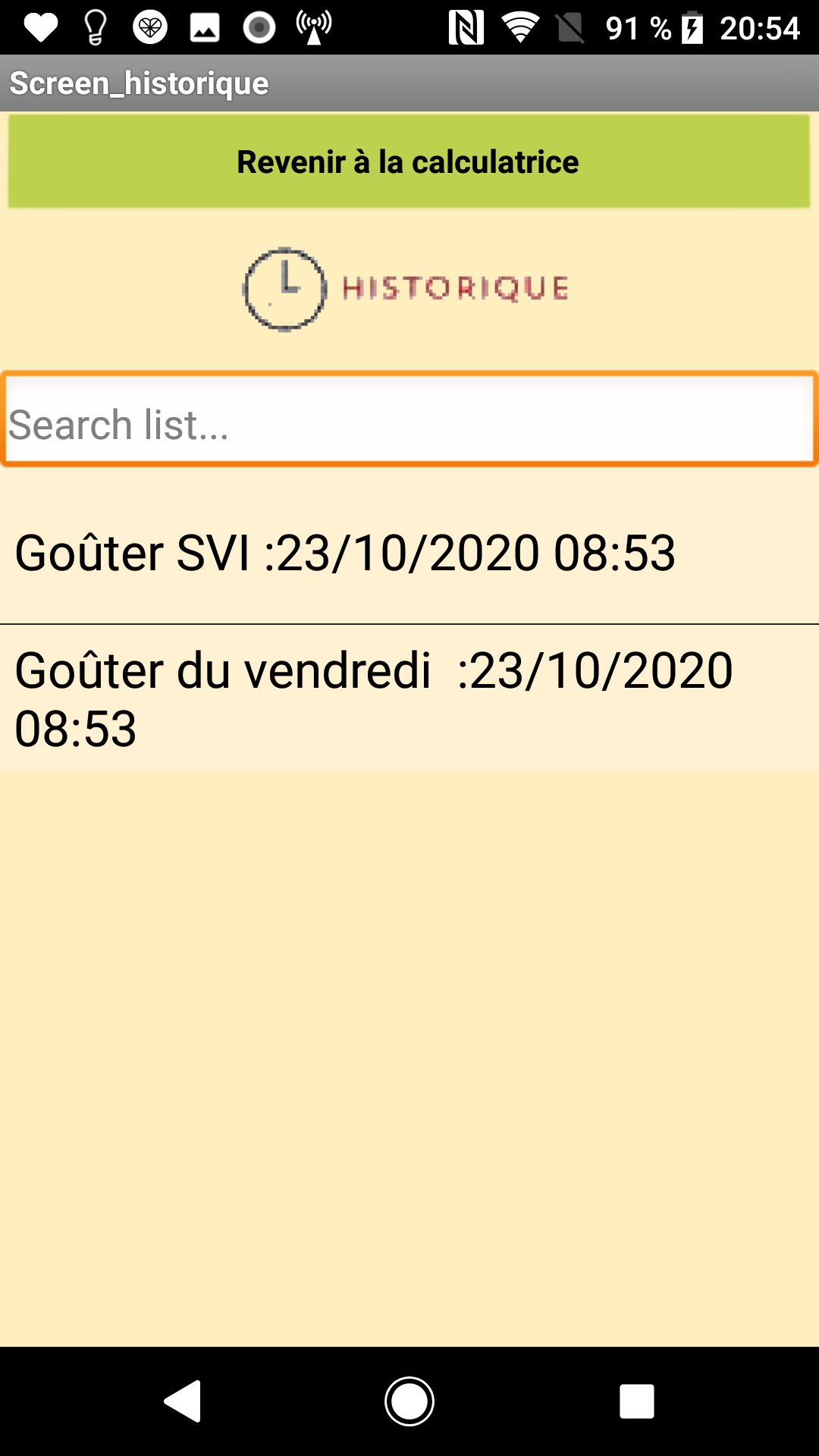Select the Goûter du vendredi history entry
The image size is (819, 1456).
coord(409,698)
